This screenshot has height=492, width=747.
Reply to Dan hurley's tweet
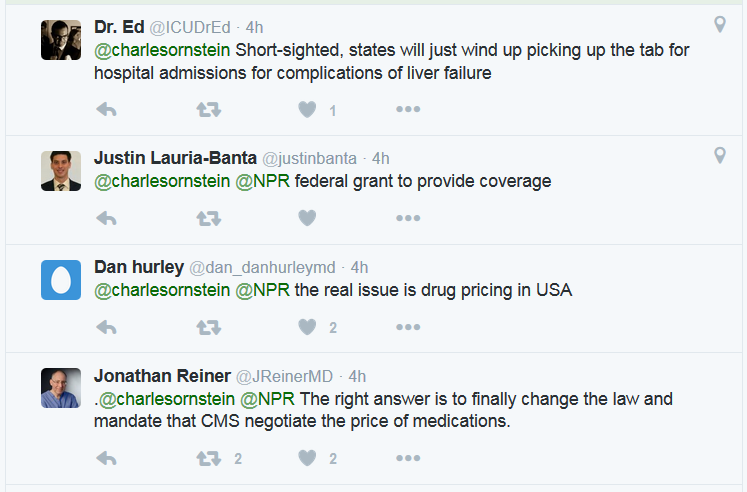[106, 327]
